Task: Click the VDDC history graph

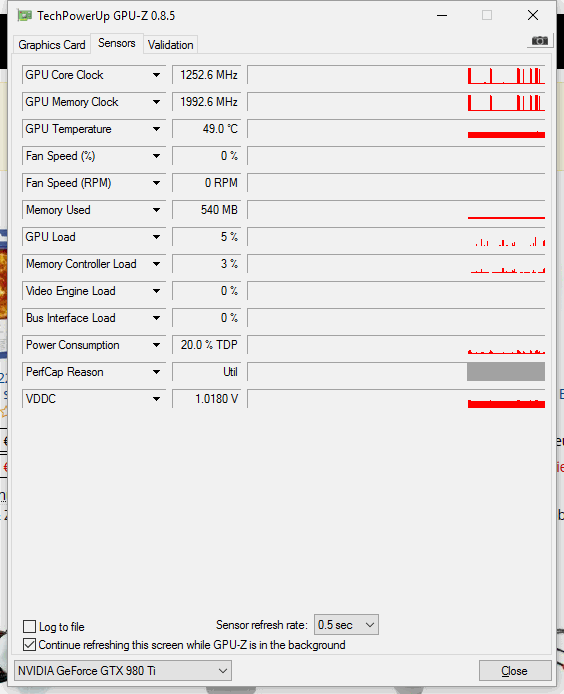Action: (396, 399)
